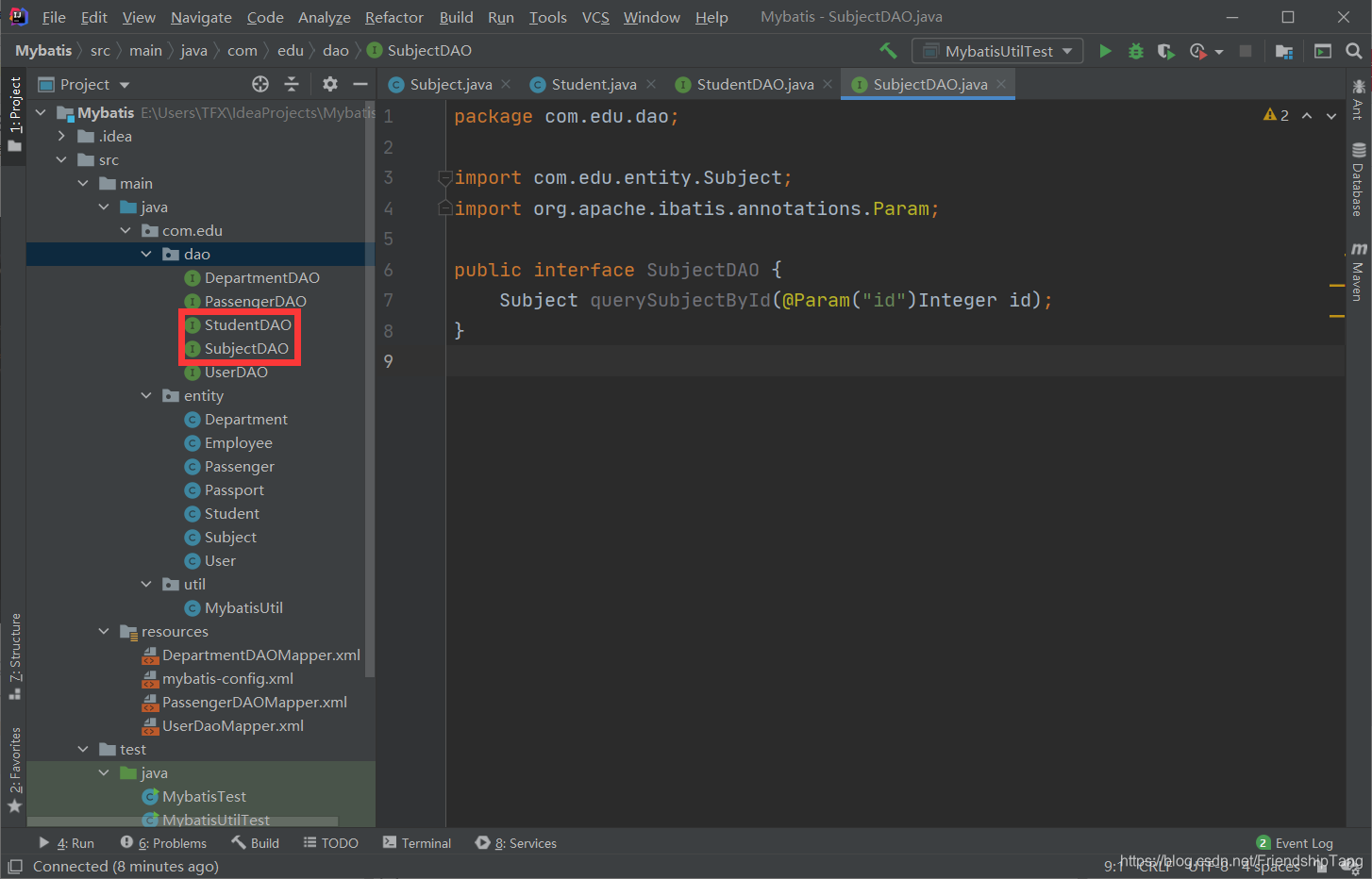This screenshot has height=879, width=1372.
Task: Click the warning count indicator in editor
Action: [1276, 115]
